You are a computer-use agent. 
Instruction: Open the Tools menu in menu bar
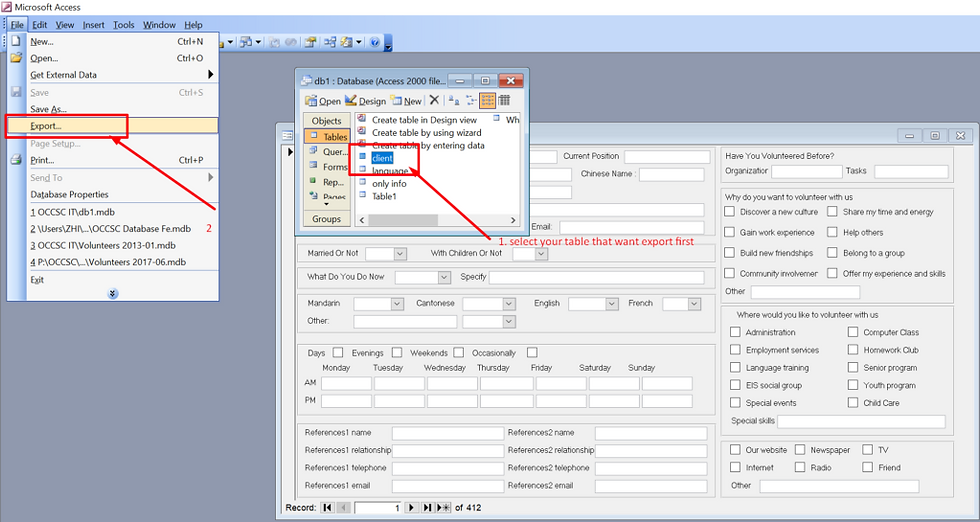point(124,25)
